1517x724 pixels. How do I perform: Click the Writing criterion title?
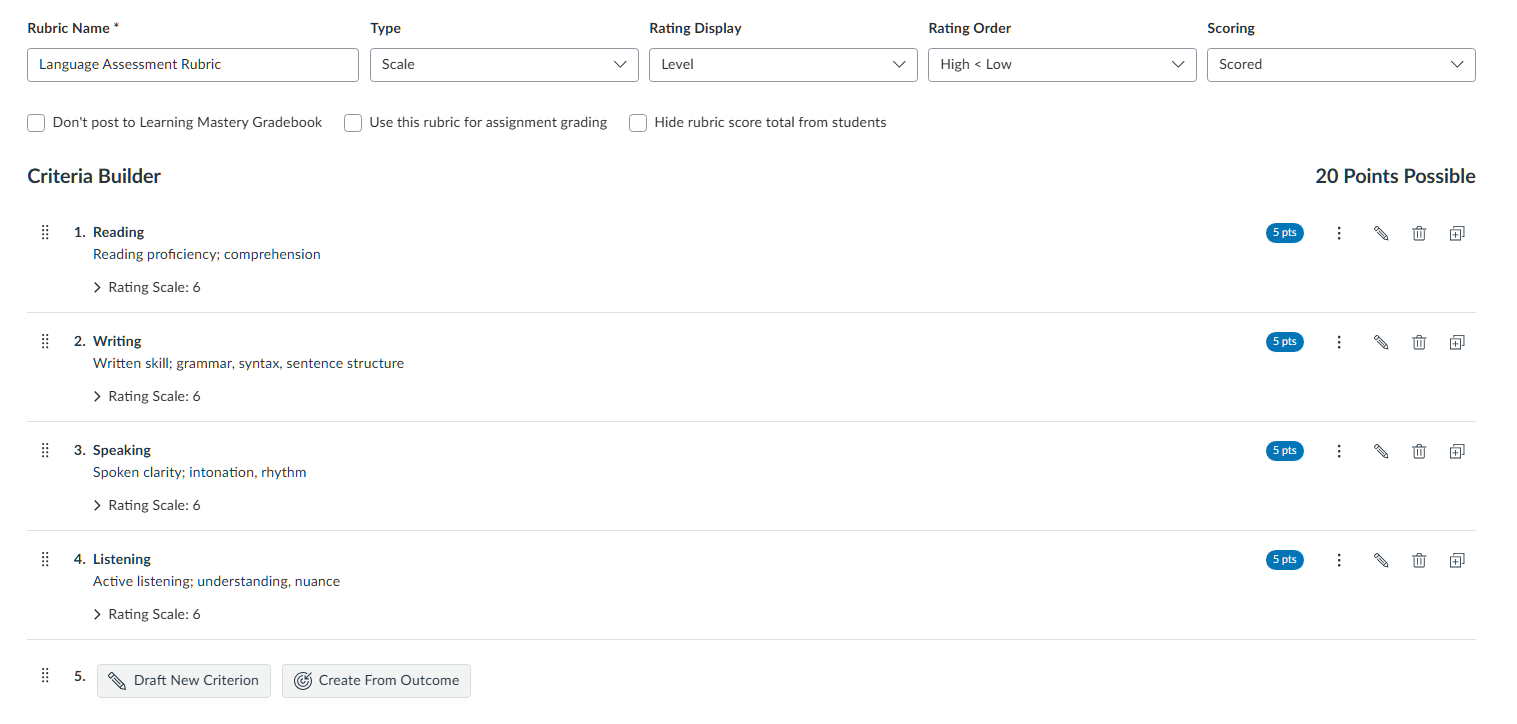pyautogui.click(x=117, y=341)
